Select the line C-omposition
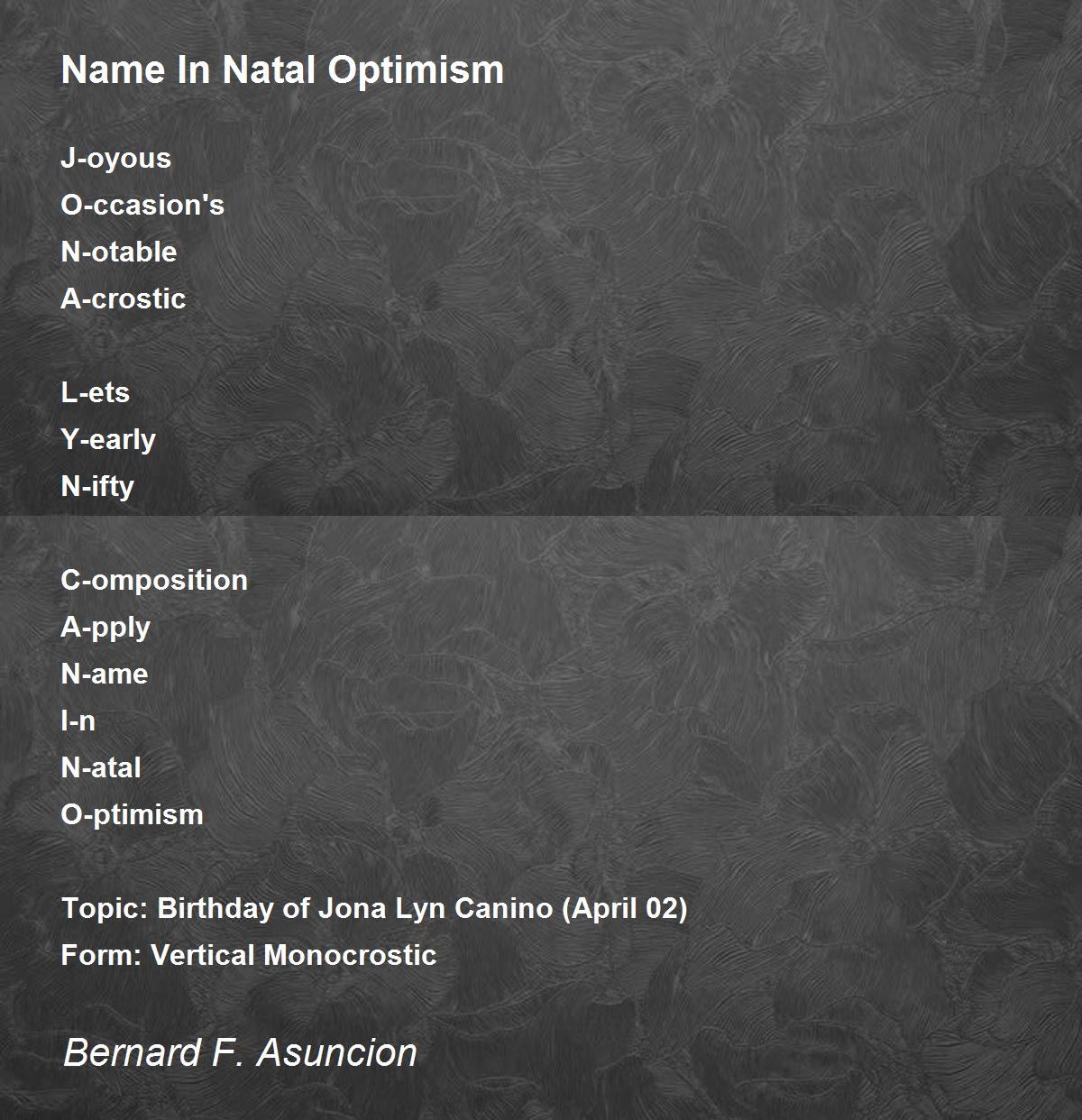 (154, 581)
